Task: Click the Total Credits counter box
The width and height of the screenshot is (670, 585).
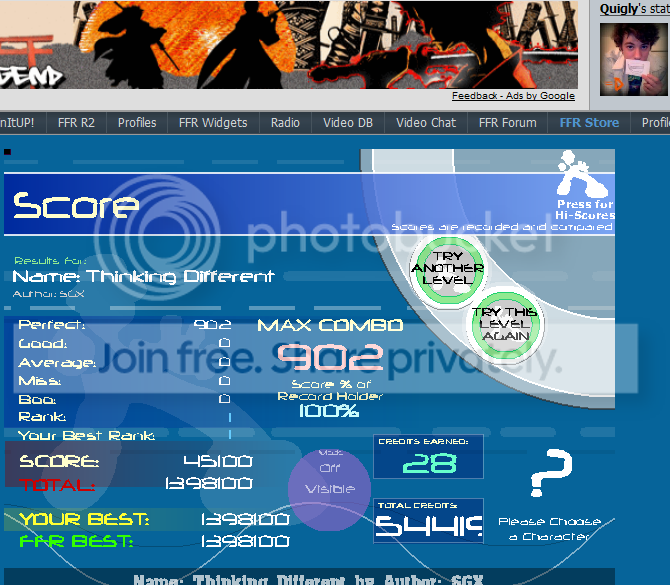Action: coord(428,521)
